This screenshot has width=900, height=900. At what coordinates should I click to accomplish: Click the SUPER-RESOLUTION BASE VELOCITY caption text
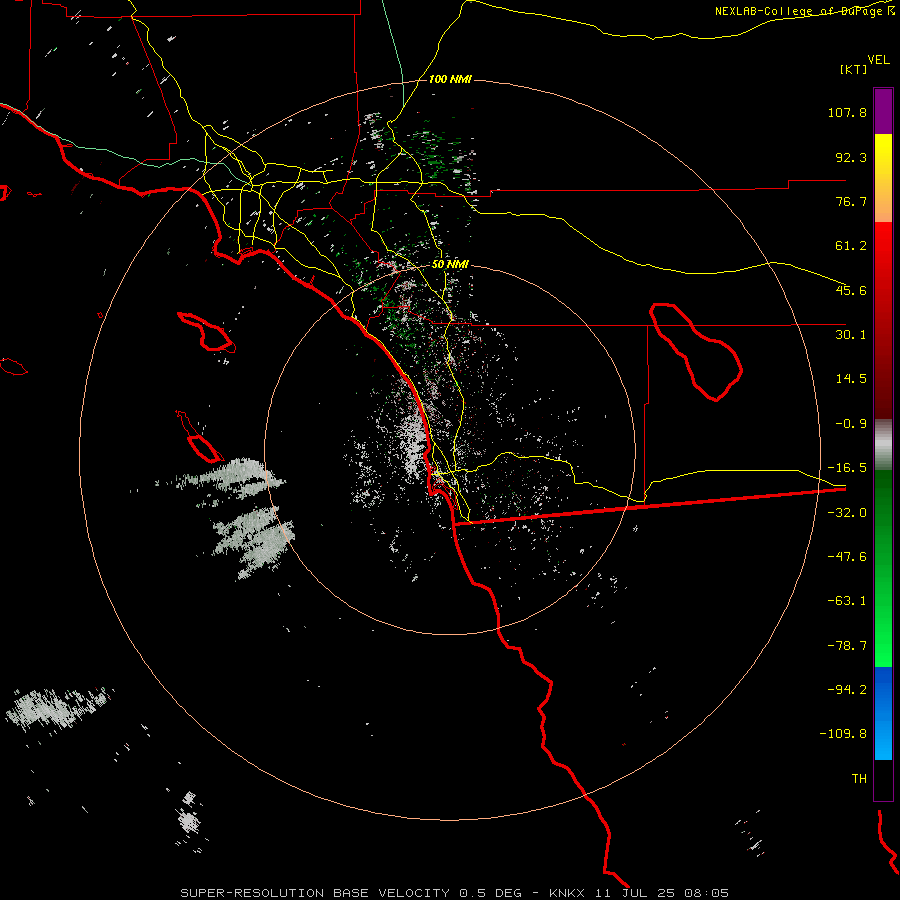tap(317, 893)
